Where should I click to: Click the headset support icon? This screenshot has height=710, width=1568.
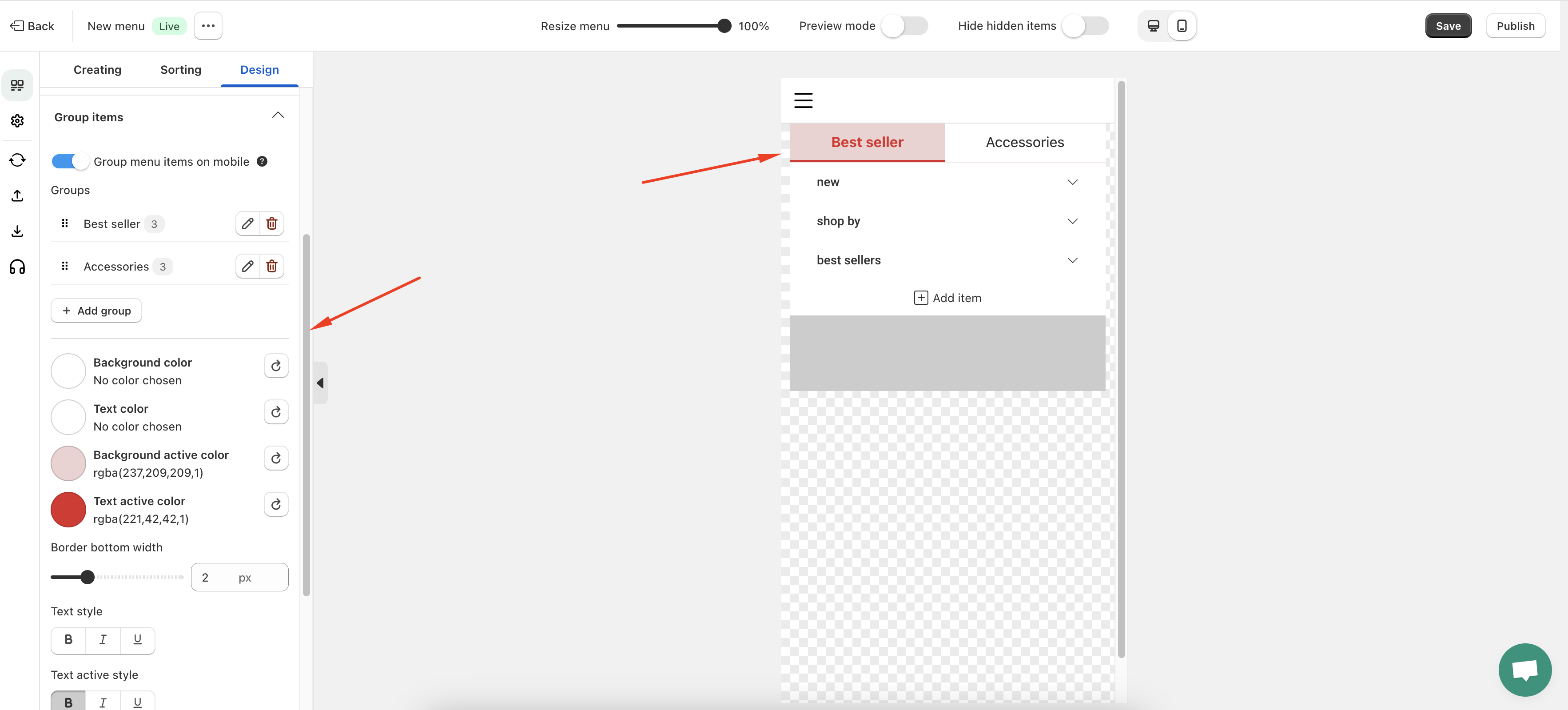pyautogui.click(x=18, y=267)
